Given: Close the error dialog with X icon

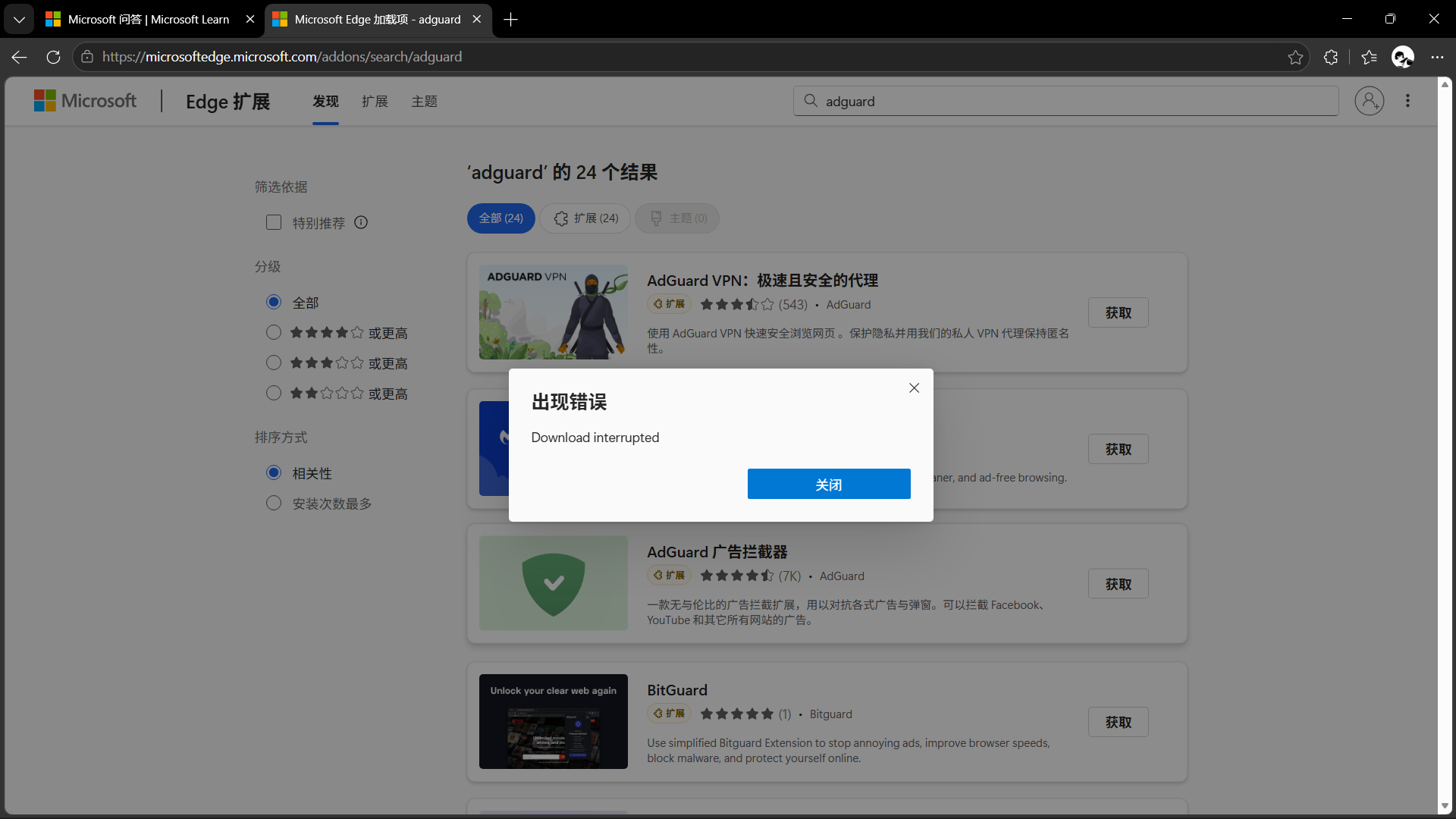Looking at the screenshot, I should click(x=914, y=388).
